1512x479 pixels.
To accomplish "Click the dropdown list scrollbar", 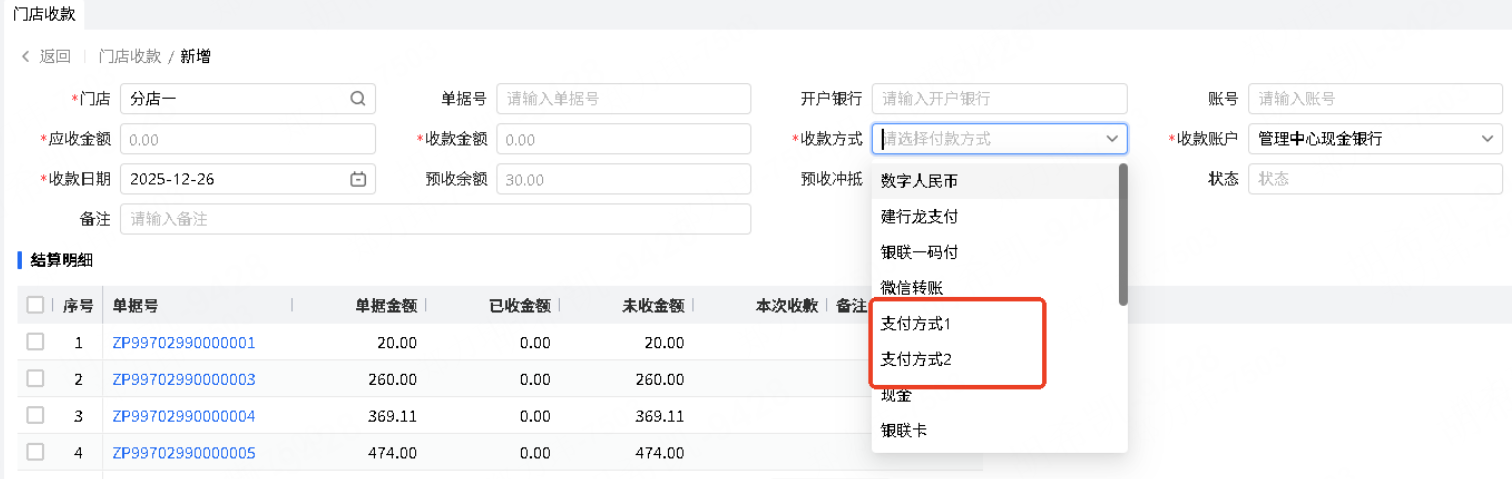I will coord(1123,235).
